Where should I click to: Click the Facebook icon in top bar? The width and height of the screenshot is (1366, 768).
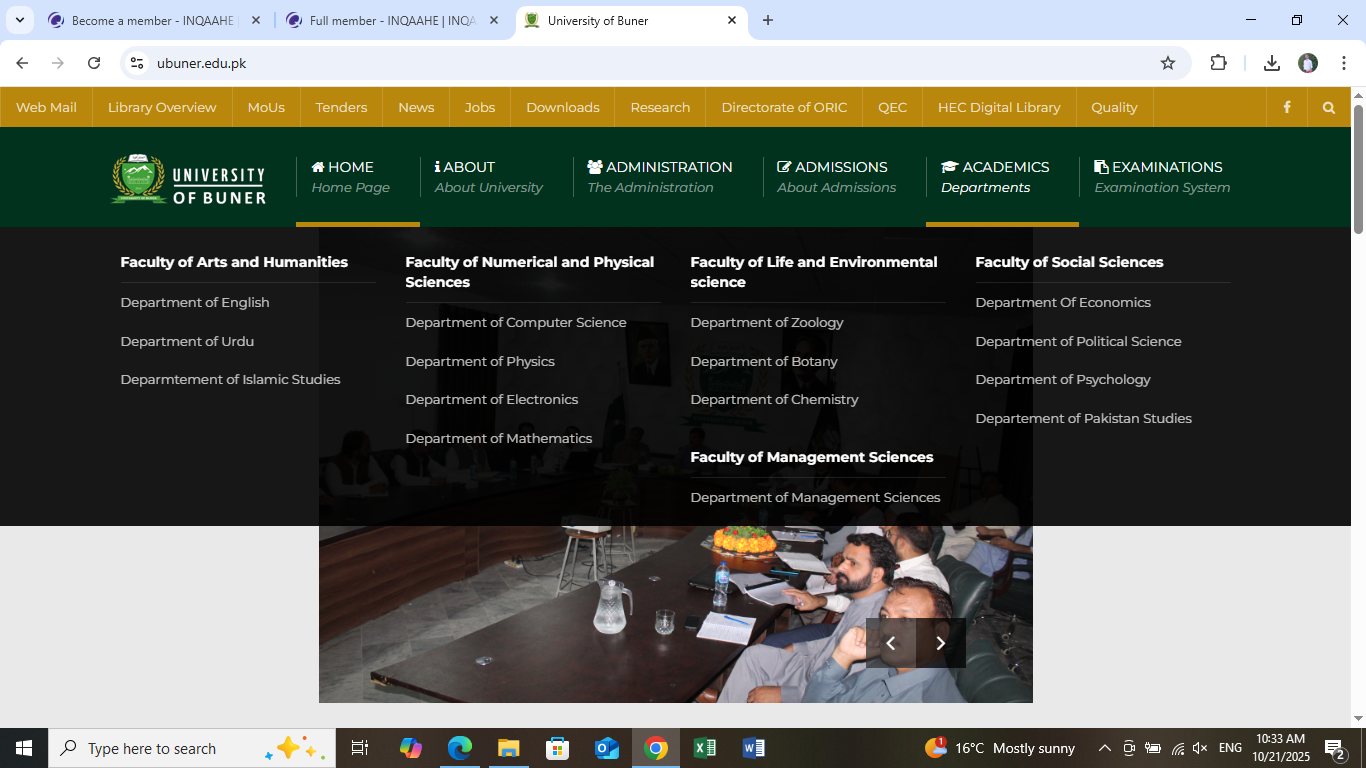pos(1287,108)
